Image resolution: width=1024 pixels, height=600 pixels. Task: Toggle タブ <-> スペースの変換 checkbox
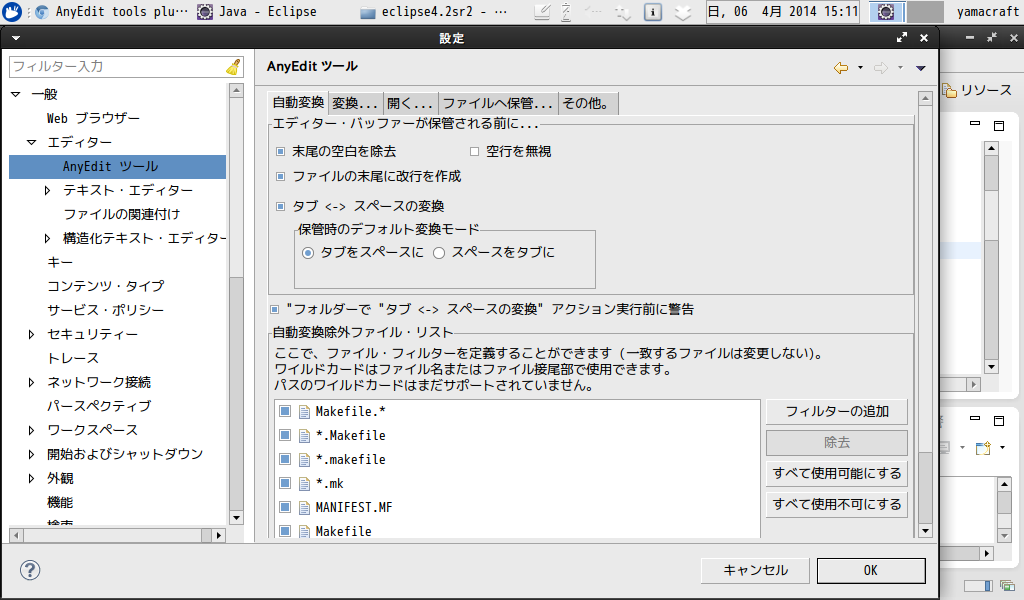281,206
